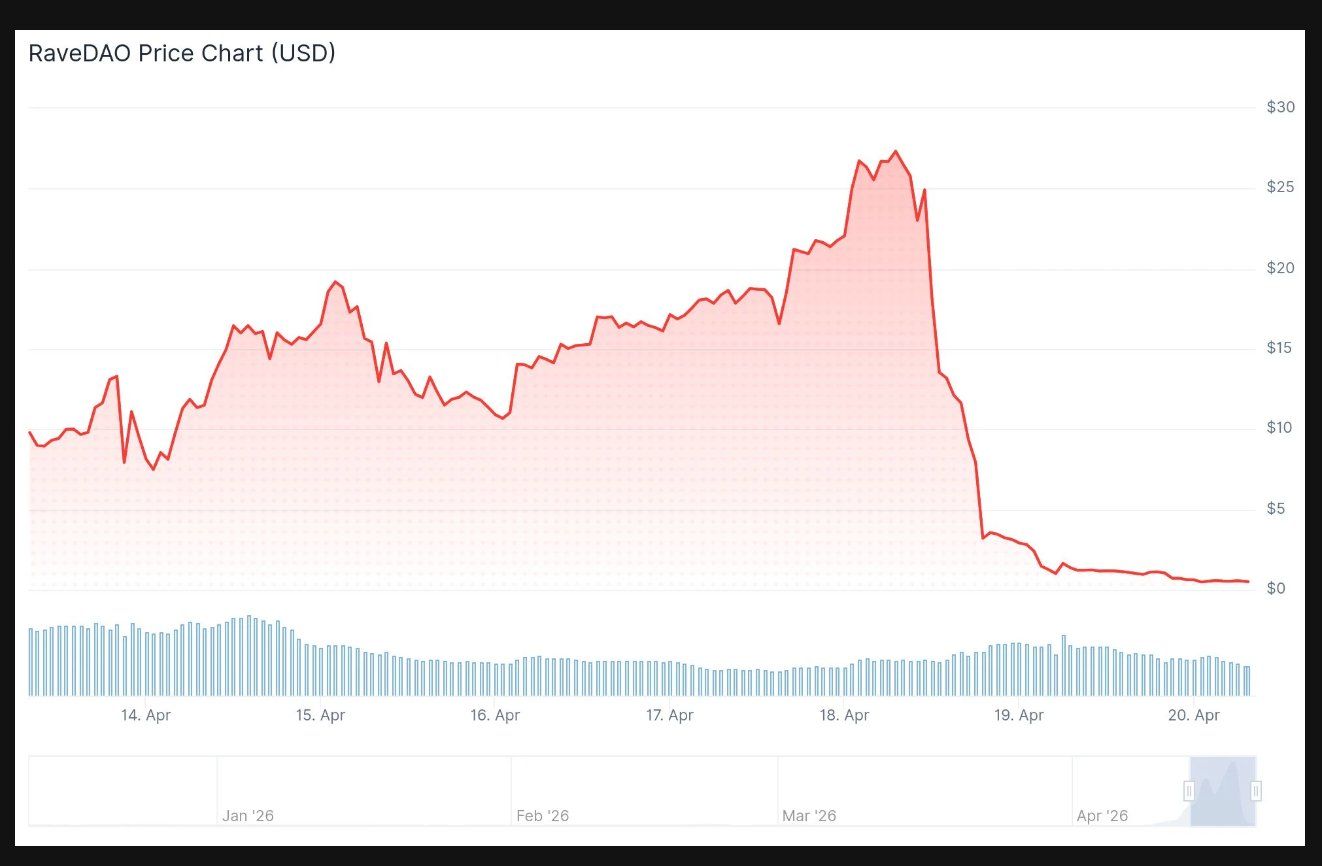
Task: Click the 19. Apr date label
Action: click(x=1019, y=715)
